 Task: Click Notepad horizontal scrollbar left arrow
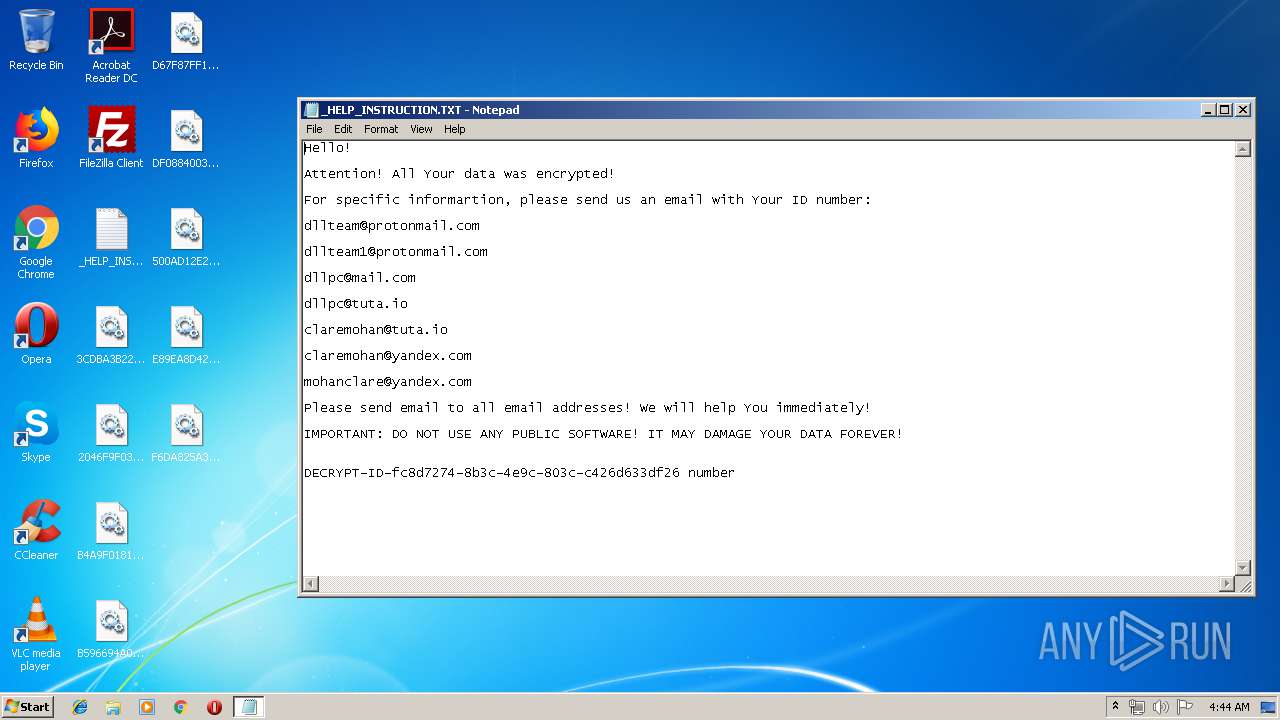click(311, 584)
